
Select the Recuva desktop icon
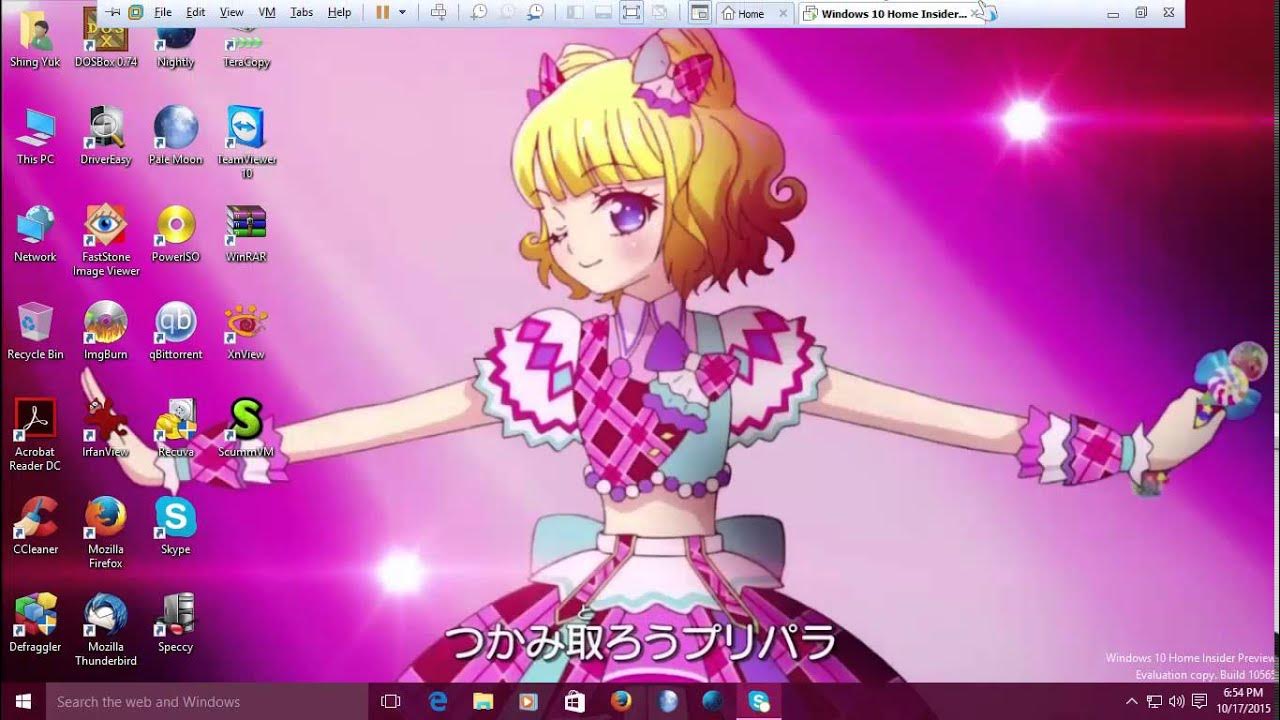175,428
